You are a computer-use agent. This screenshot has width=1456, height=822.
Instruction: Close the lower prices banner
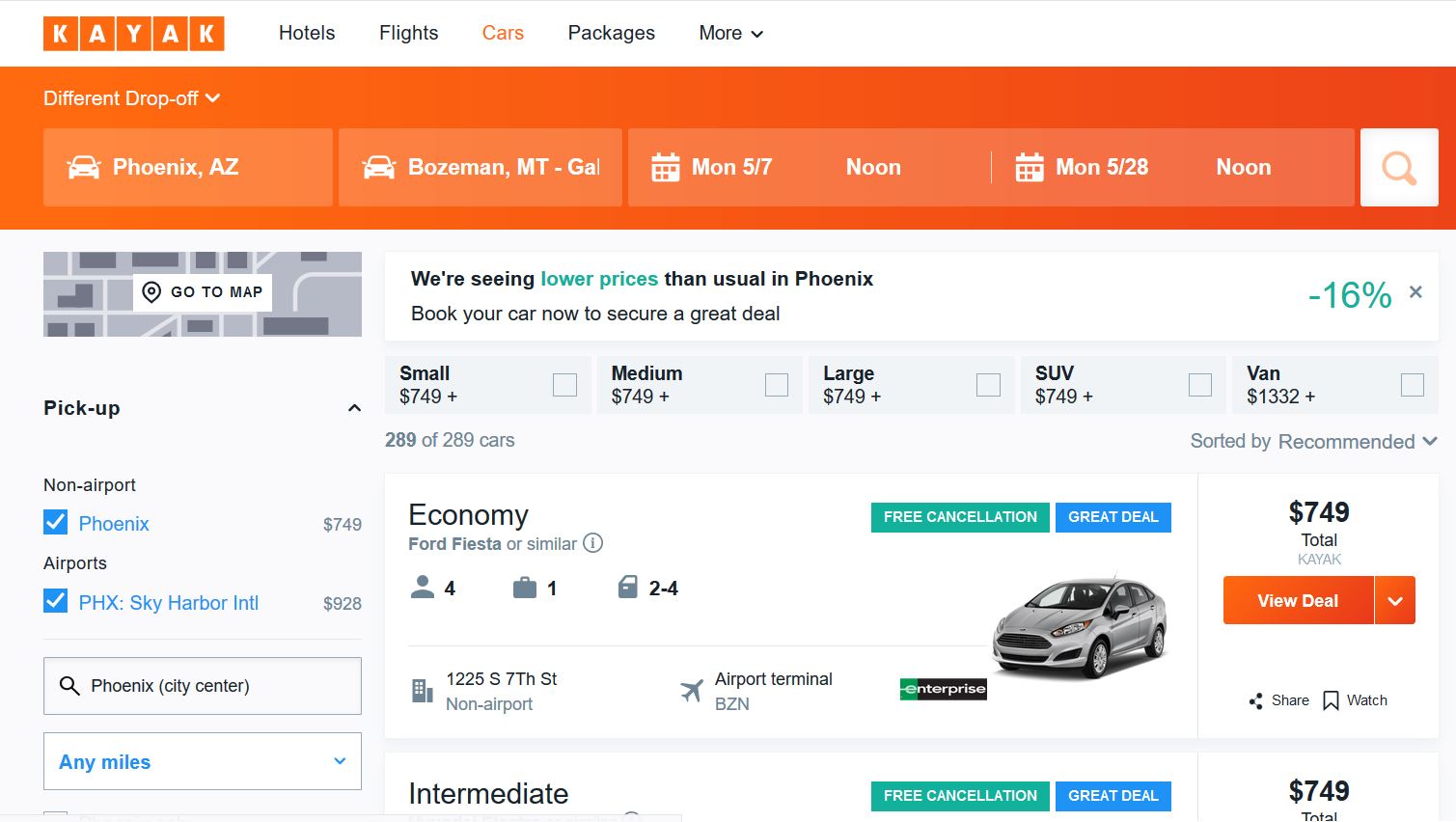(1415, 292)
